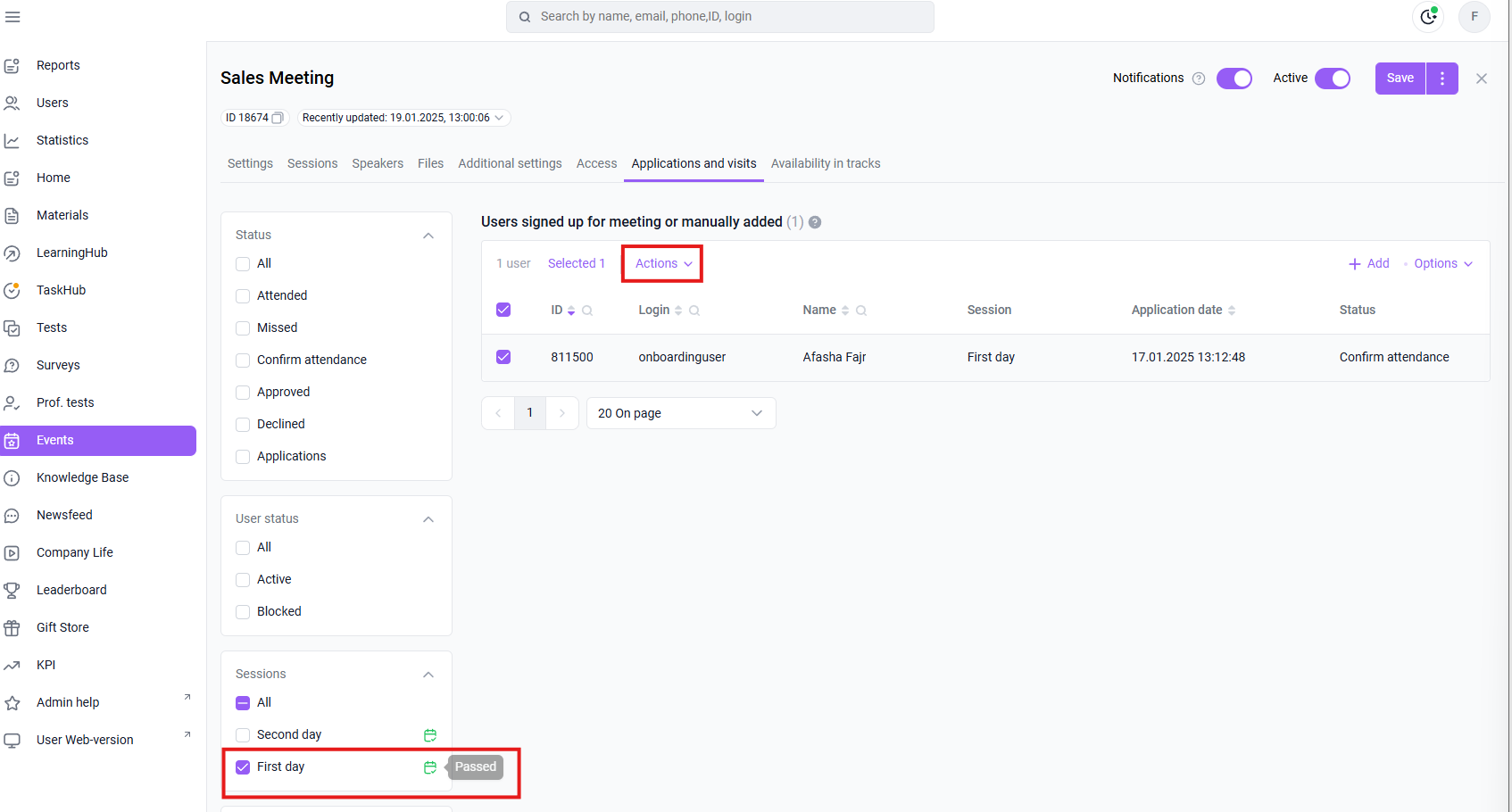Copy the meeting ID 18674 icon
The height and width of the screenshot is (812, 1512).
[278, 118]
